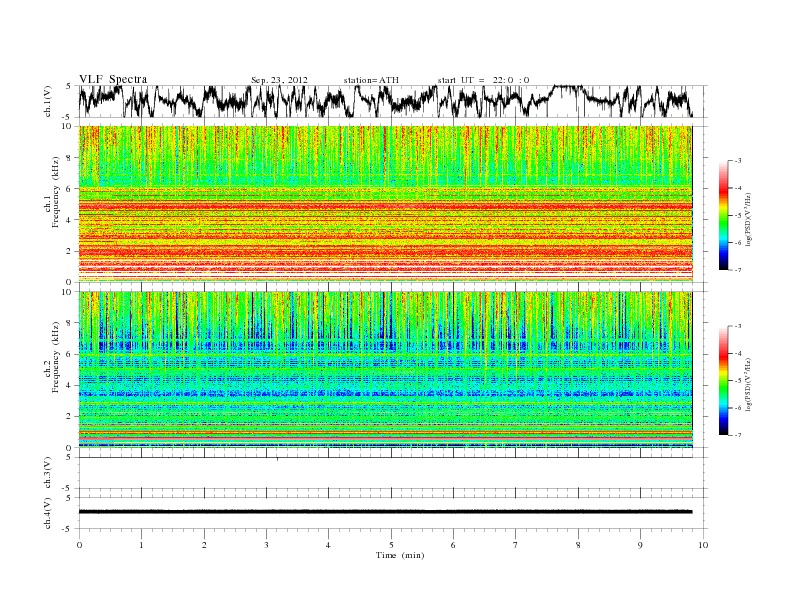Click the time axis tick label "5"

391,545
